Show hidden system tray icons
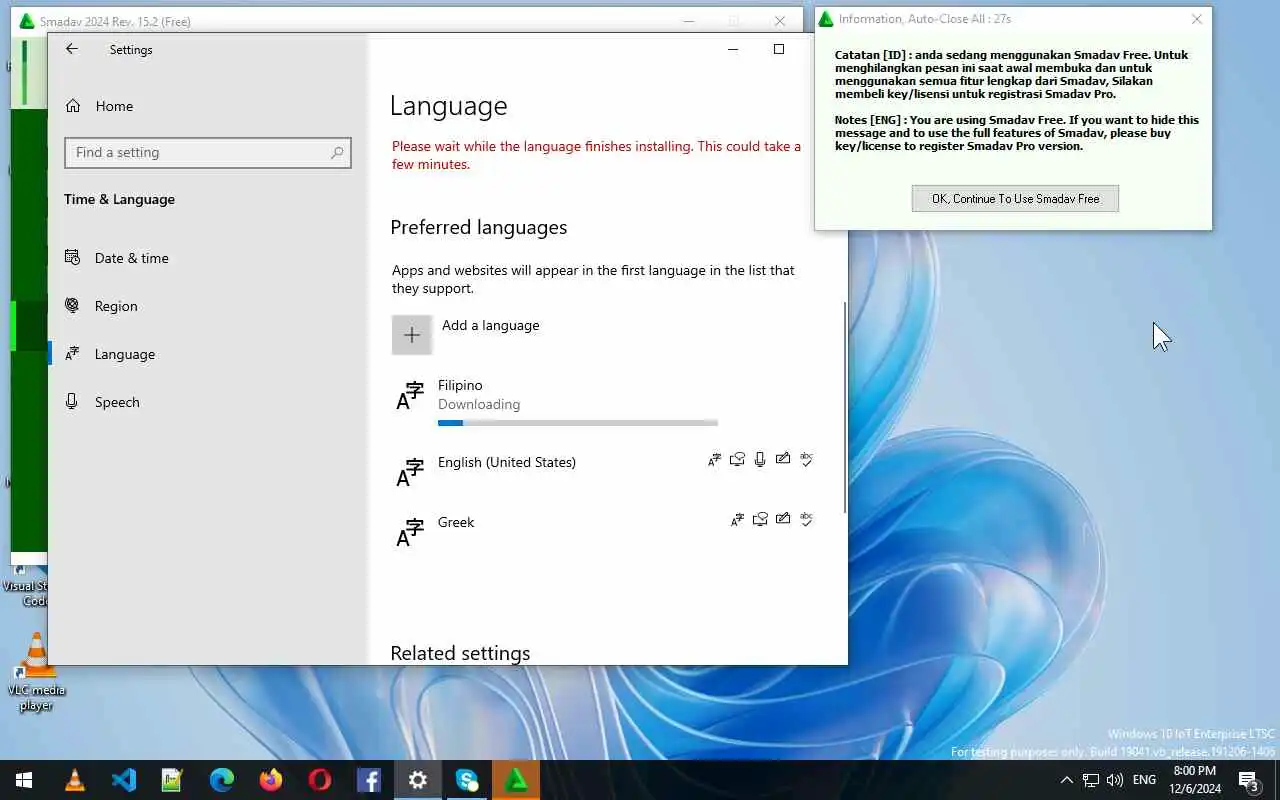This screenshot has height=800, width=1280. click(1066, 780)
